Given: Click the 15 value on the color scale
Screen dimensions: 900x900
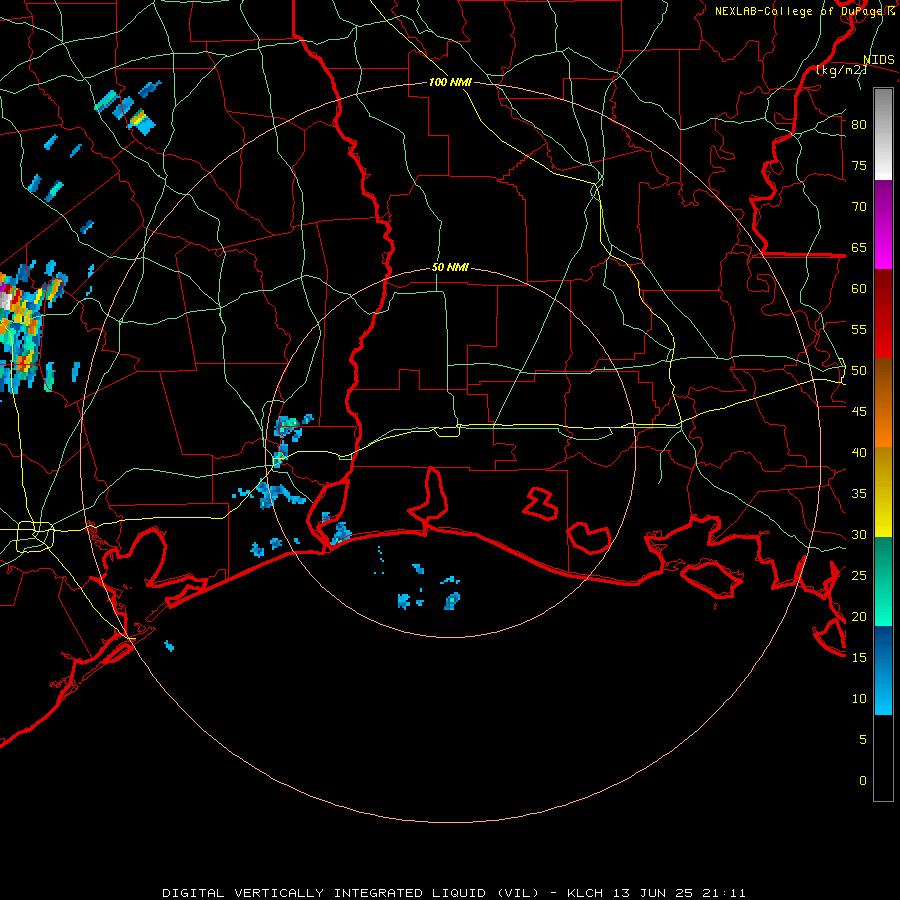Looking at the screenshot, I should [859, 658].
